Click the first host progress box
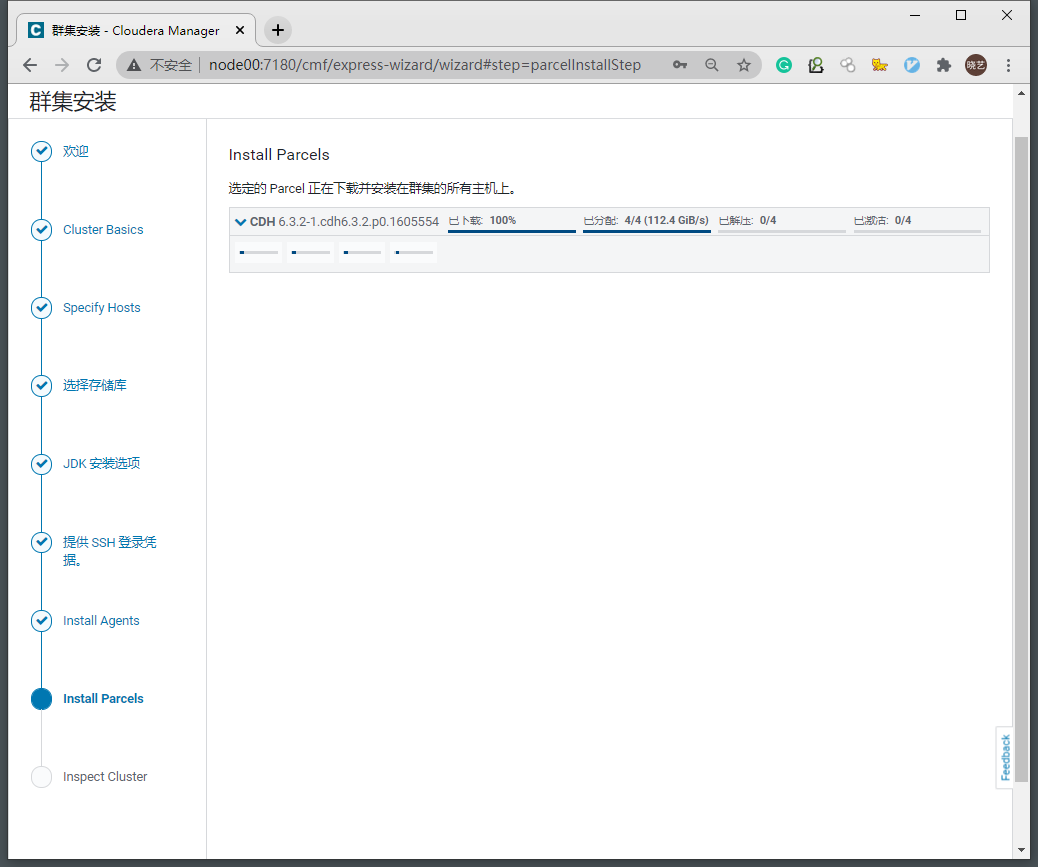Screen dimensions: 1038x867 click(259, 252)
